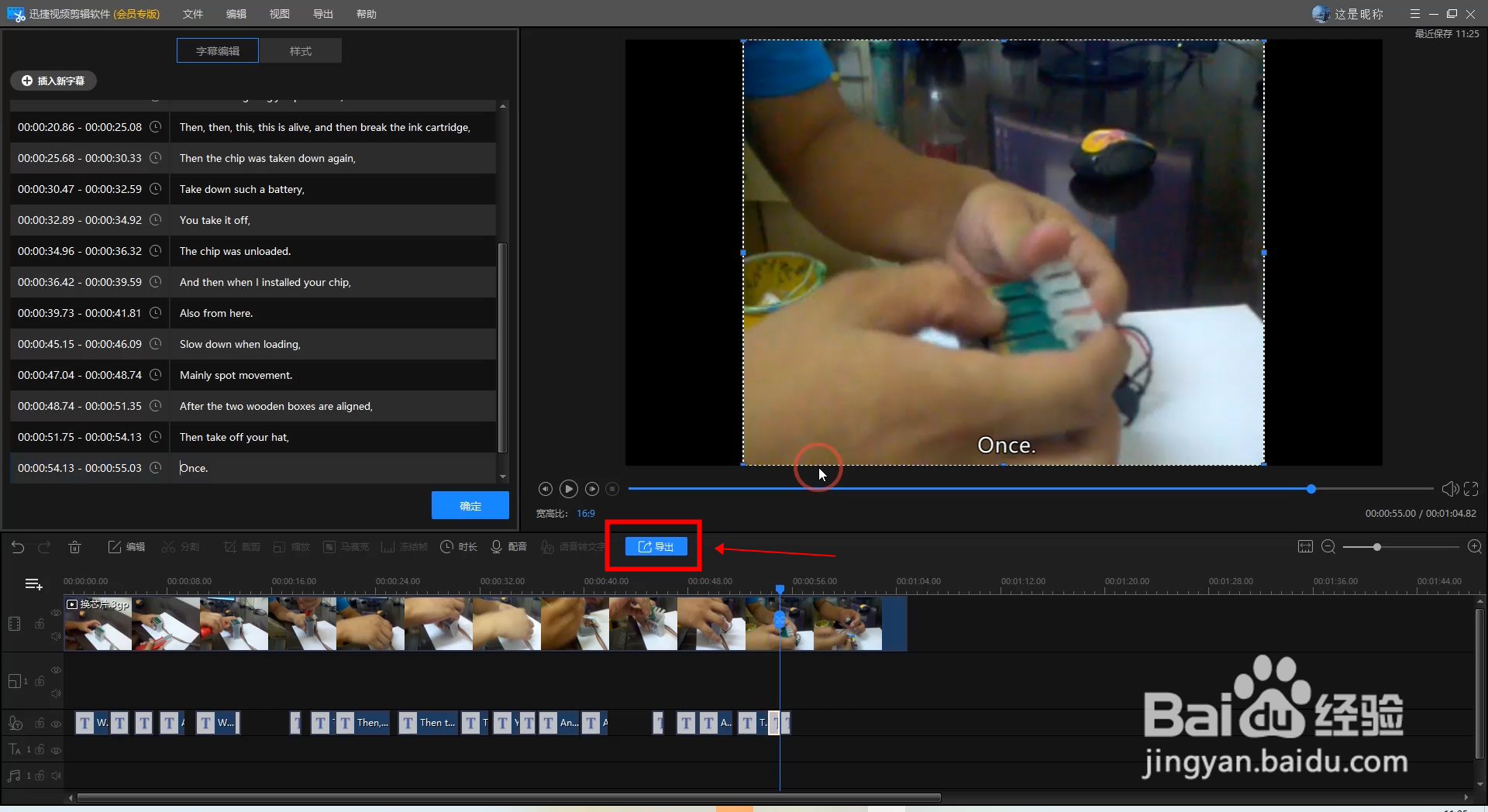Image resolution: width=1488 pixels, height=812 pixels.
Task: Click the blue 导出 export button
Action: (x=656, y=547)
